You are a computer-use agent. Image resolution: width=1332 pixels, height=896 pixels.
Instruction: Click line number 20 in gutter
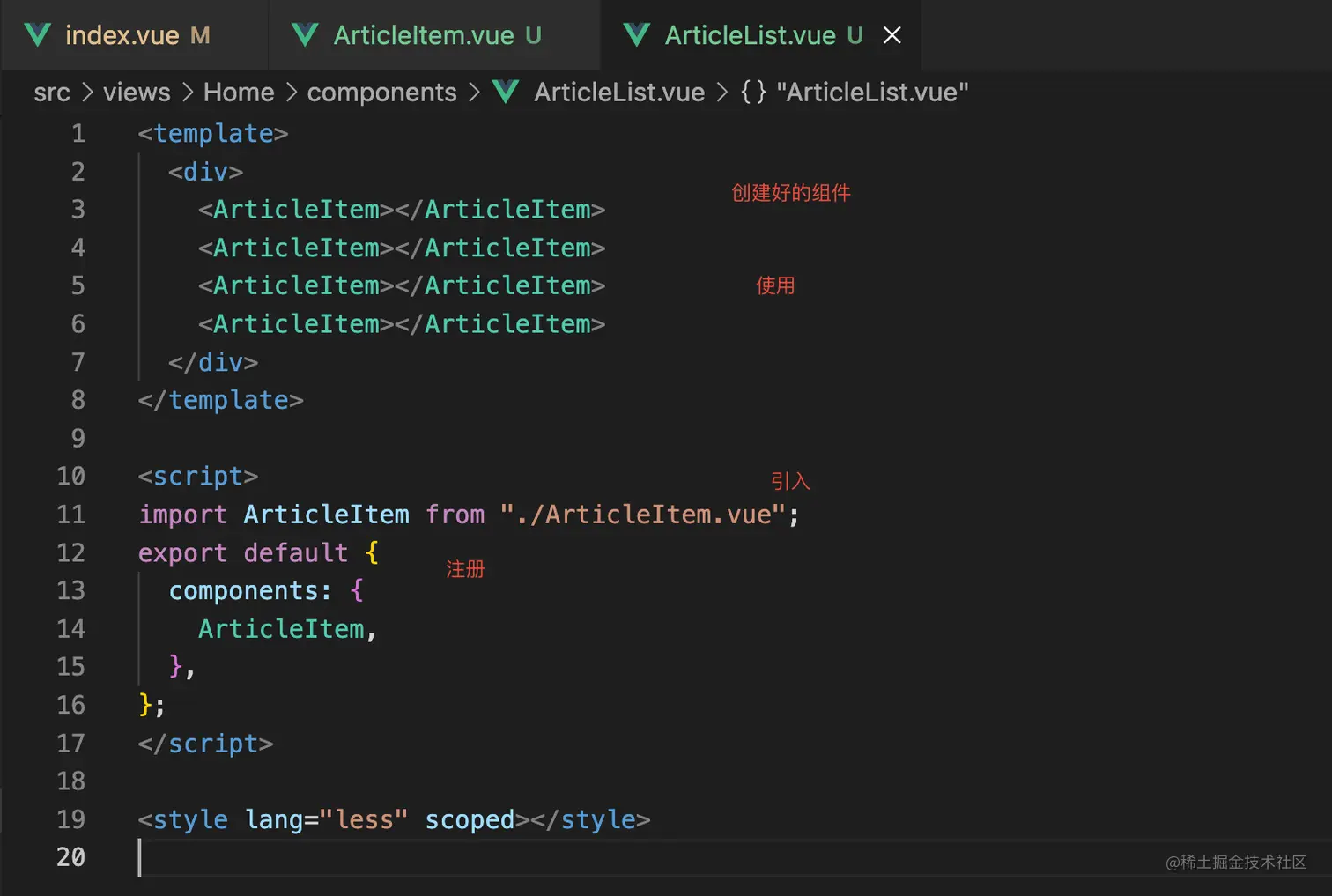pos(71,857)
